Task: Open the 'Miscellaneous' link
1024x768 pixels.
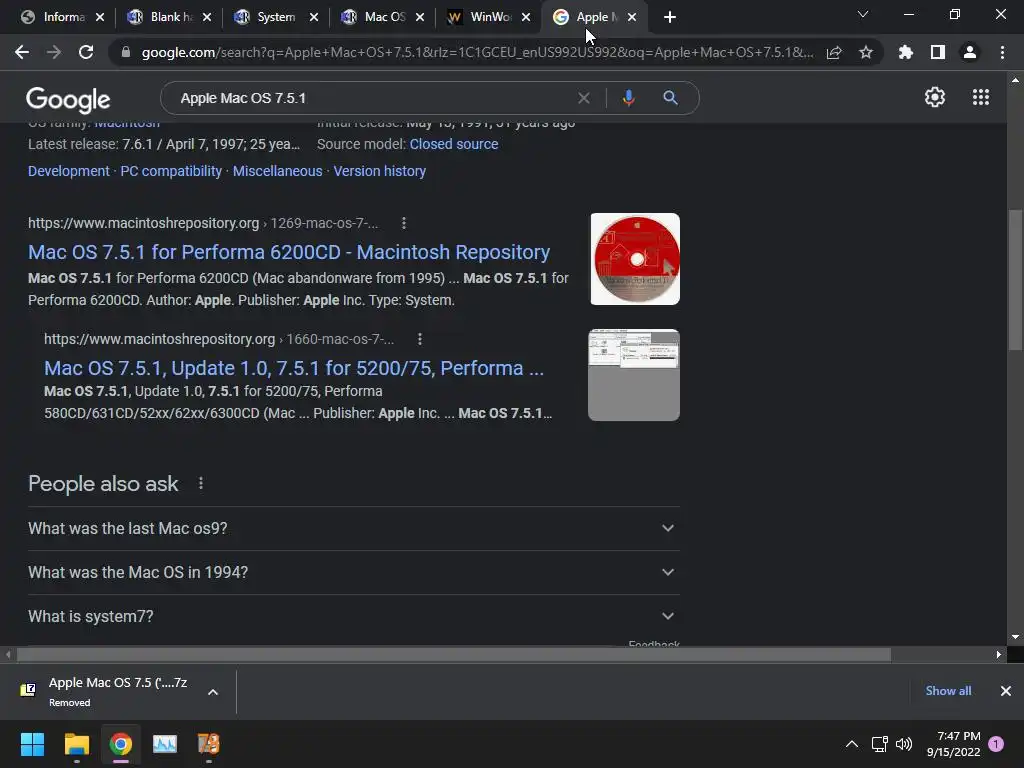Action: [x=278, y=171]
